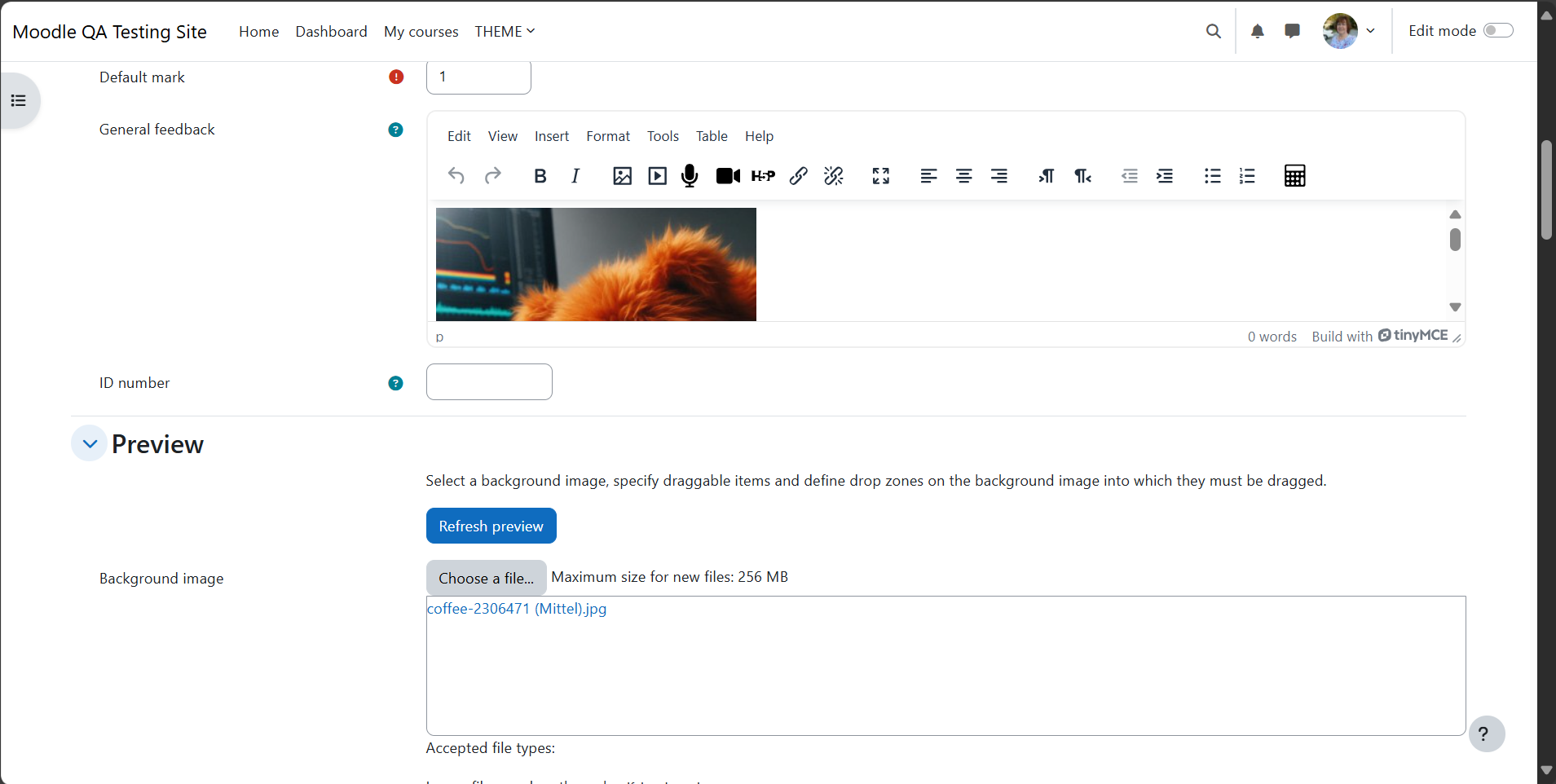This screenshot has width=1556, height=784.
Task: Start video recording with camera icon
Action: pyautogui.click(x=728, y=175)
